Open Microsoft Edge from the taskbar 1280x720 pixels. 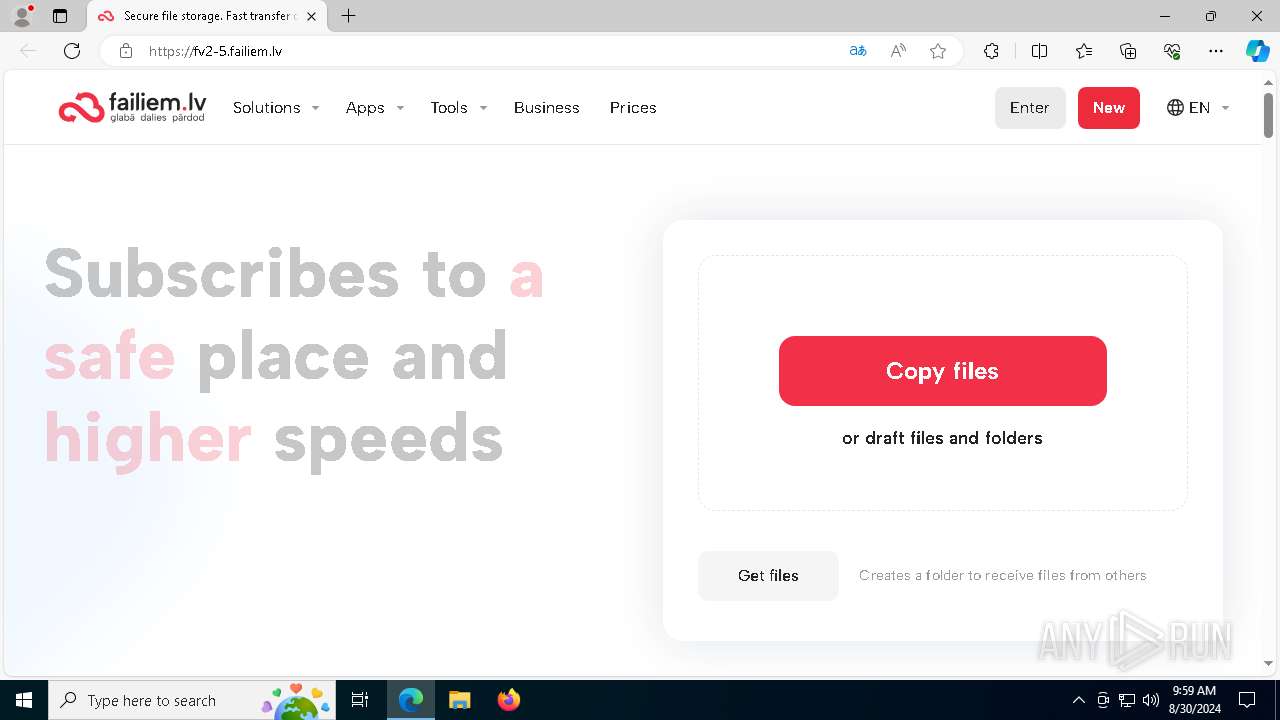click(411, 700)
